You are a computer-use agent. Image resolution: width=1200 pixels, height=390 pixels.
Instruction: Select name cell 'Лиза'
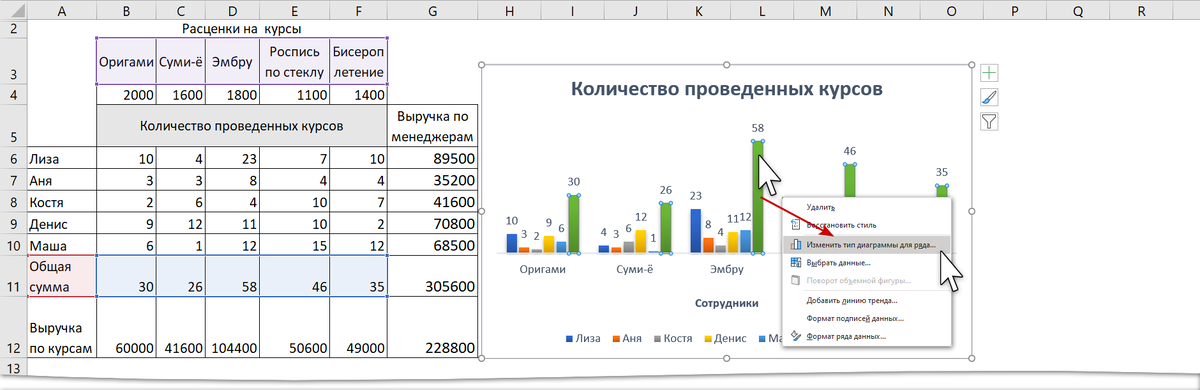tap(61, 158)
